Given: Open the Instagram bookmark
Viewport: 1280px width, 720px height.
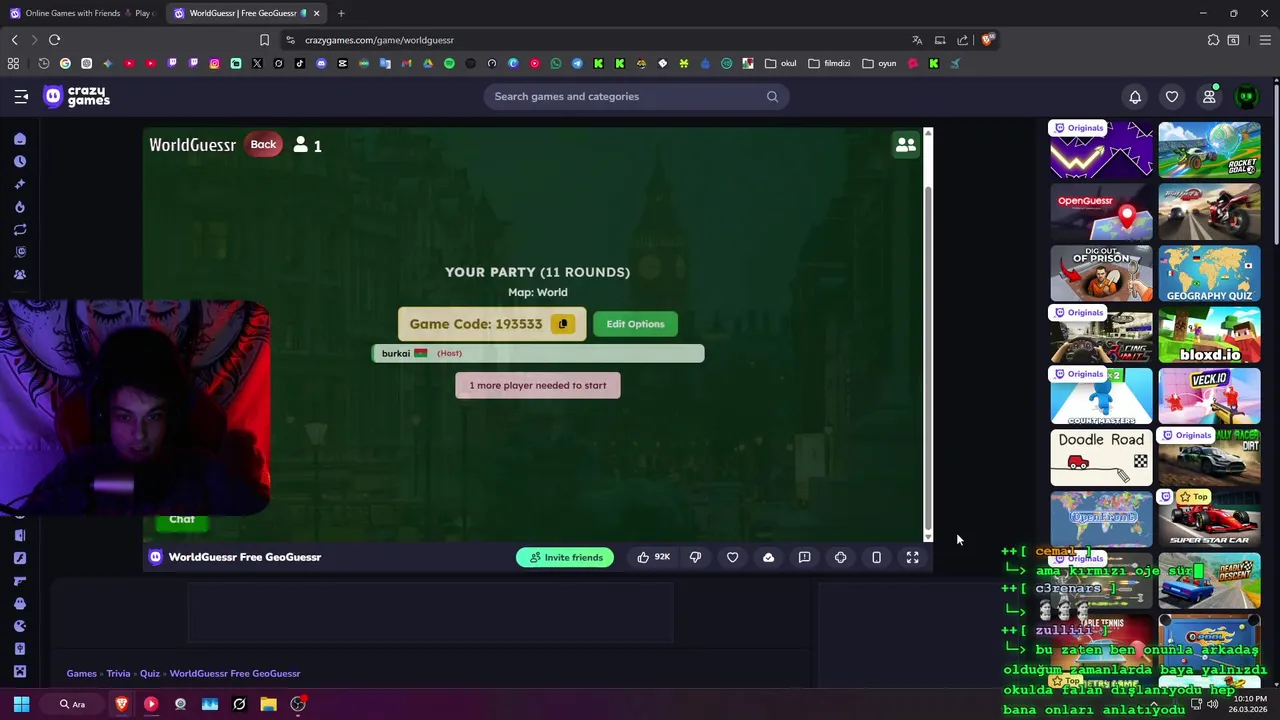Looking at the screenshot, I should (214, 63).
